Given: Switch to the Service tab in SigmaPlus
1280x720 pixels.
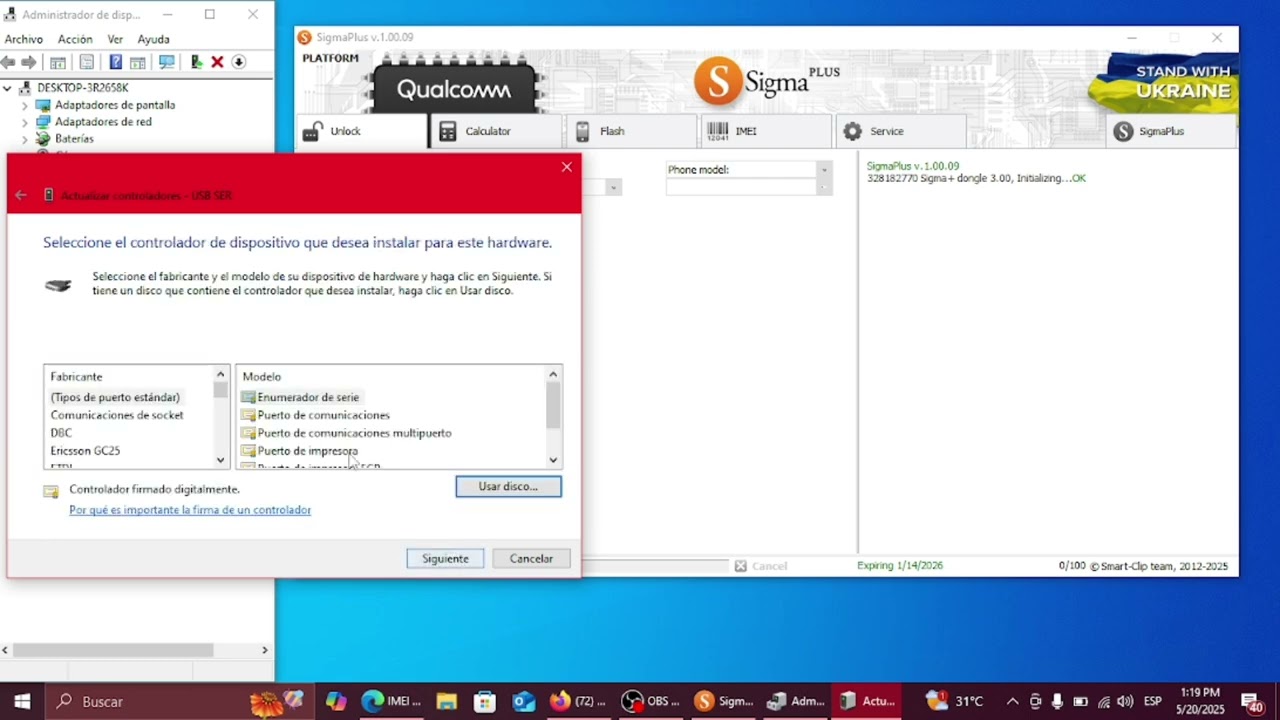Looking at the screenshot, I should tap(902, 131).
